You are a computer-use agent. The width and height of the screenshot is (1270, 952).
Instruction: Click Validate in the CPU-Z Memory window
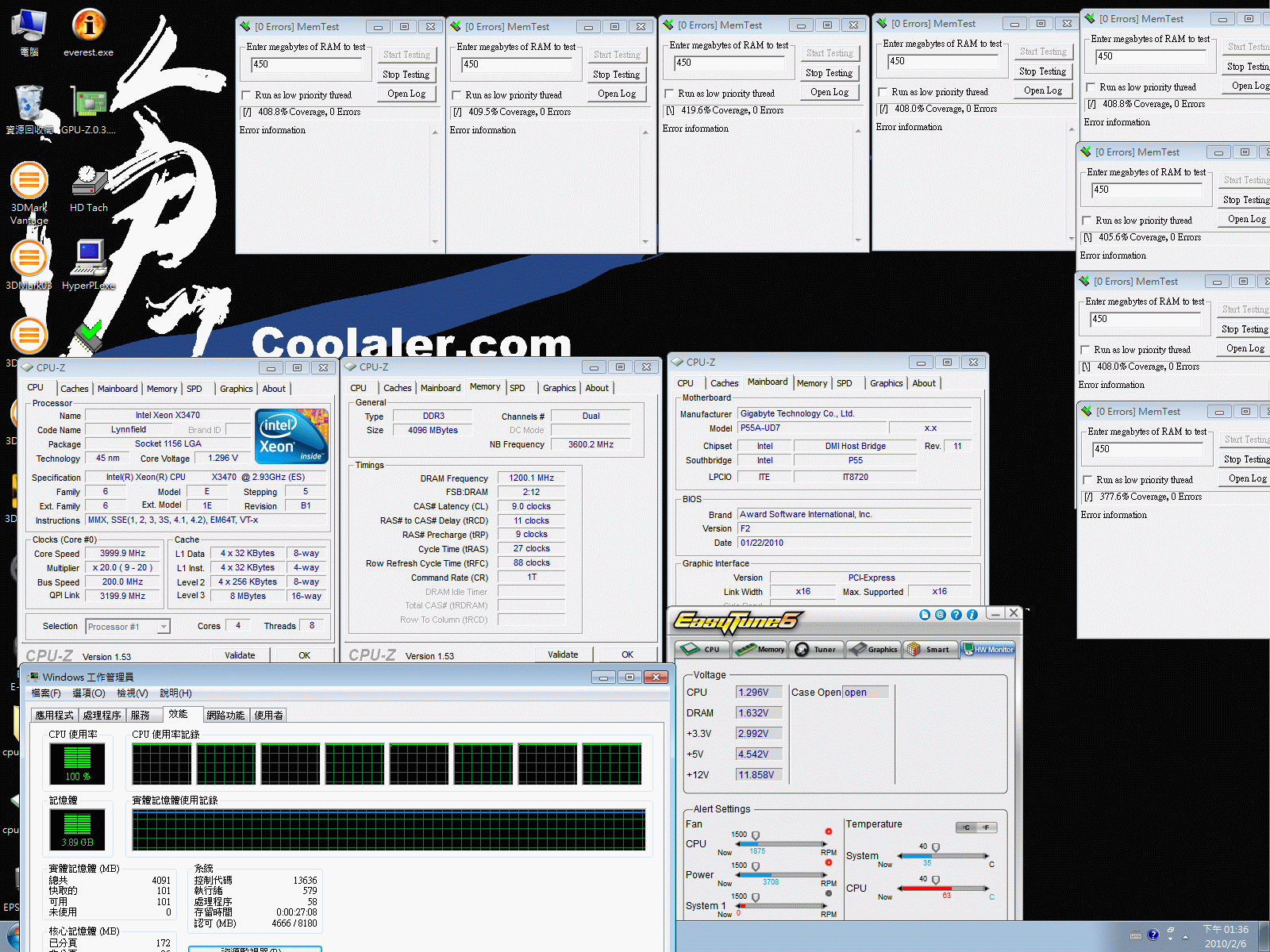563,654
